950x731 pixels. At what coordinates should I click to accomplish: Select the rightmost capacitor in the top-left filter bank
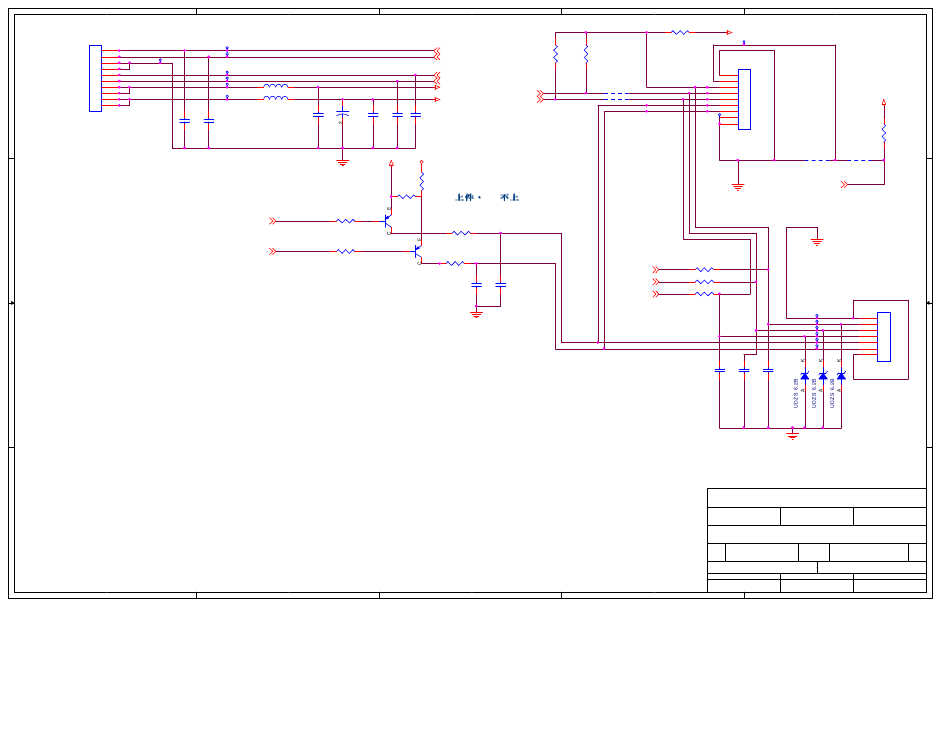[x=416, y=114]
